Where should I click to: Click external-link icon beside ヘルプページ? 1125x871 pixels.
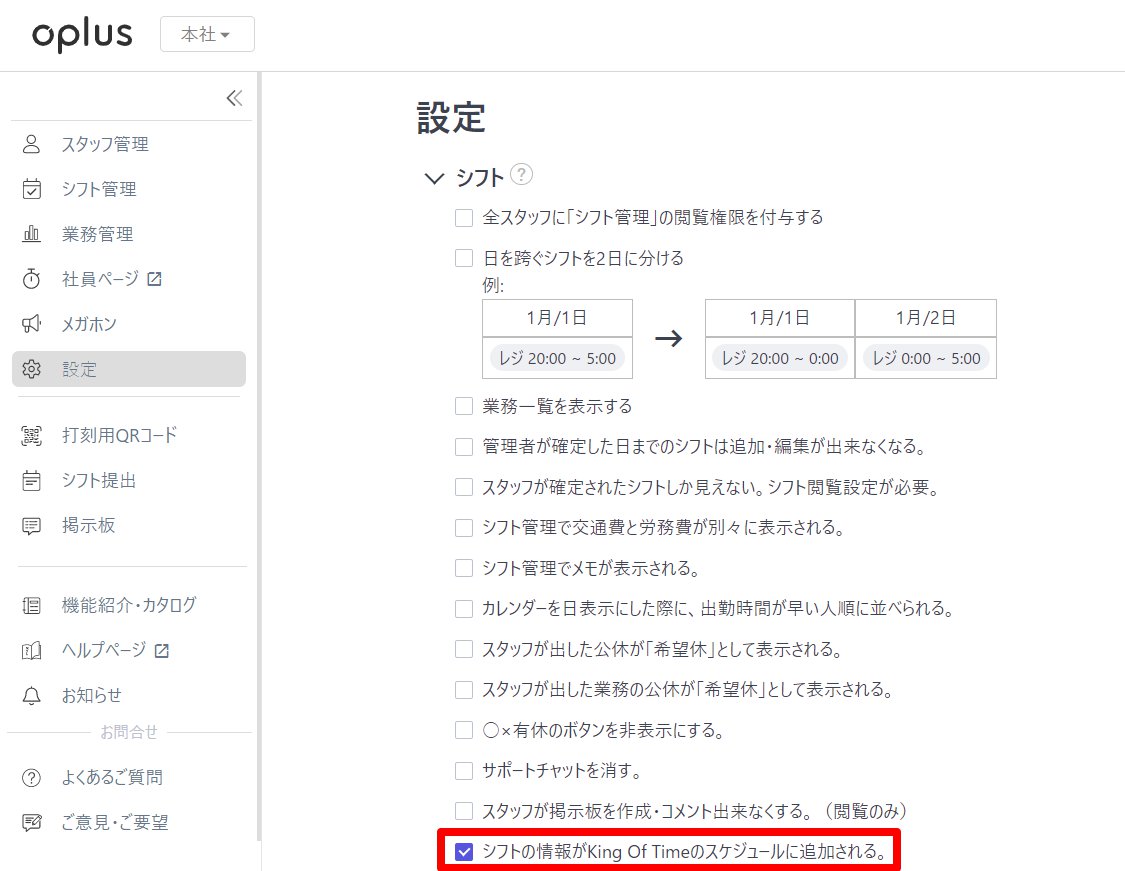(x=162, y=650)
